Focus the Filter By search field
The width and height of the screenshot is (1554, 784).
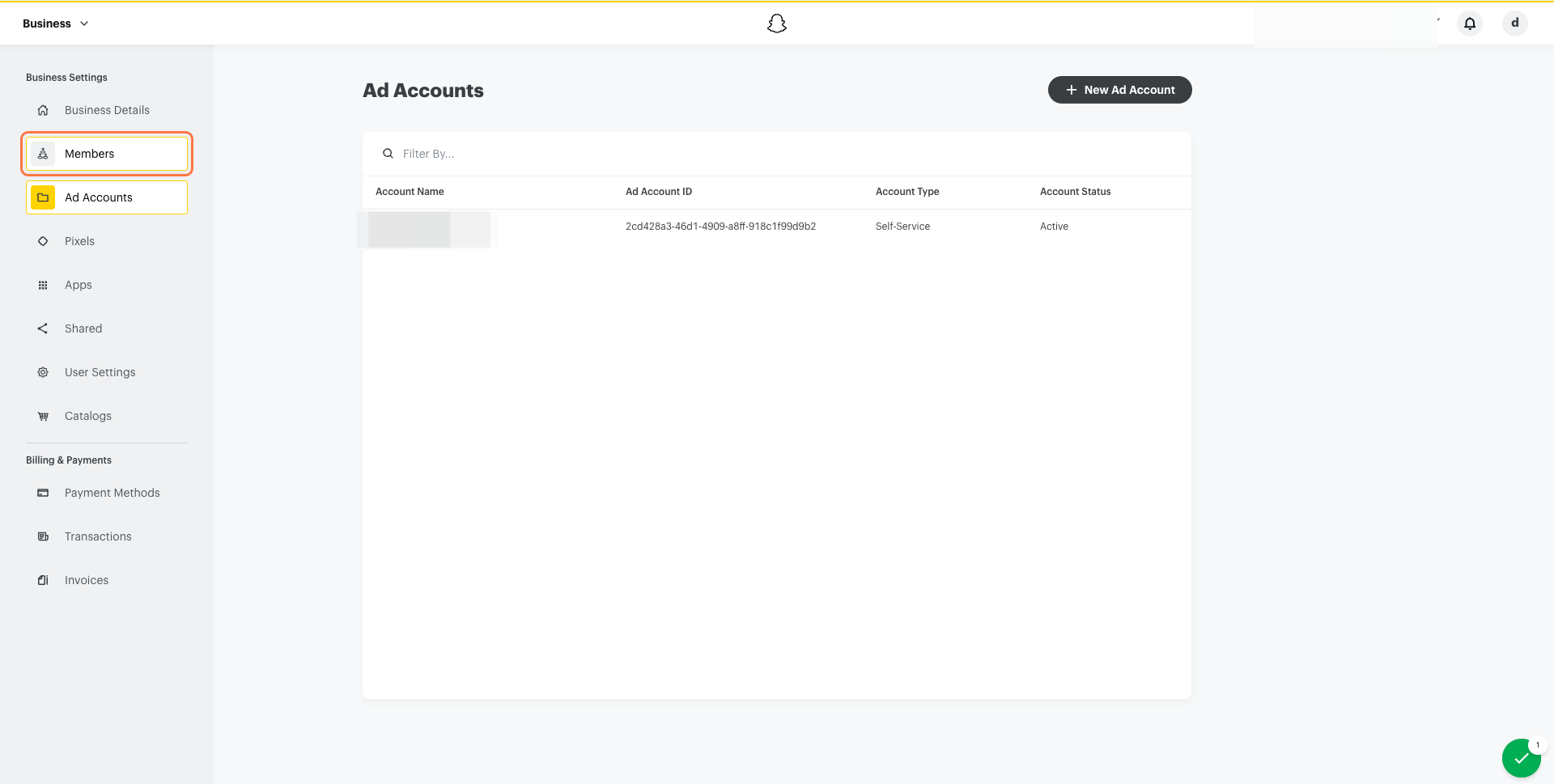click(777, 154)
